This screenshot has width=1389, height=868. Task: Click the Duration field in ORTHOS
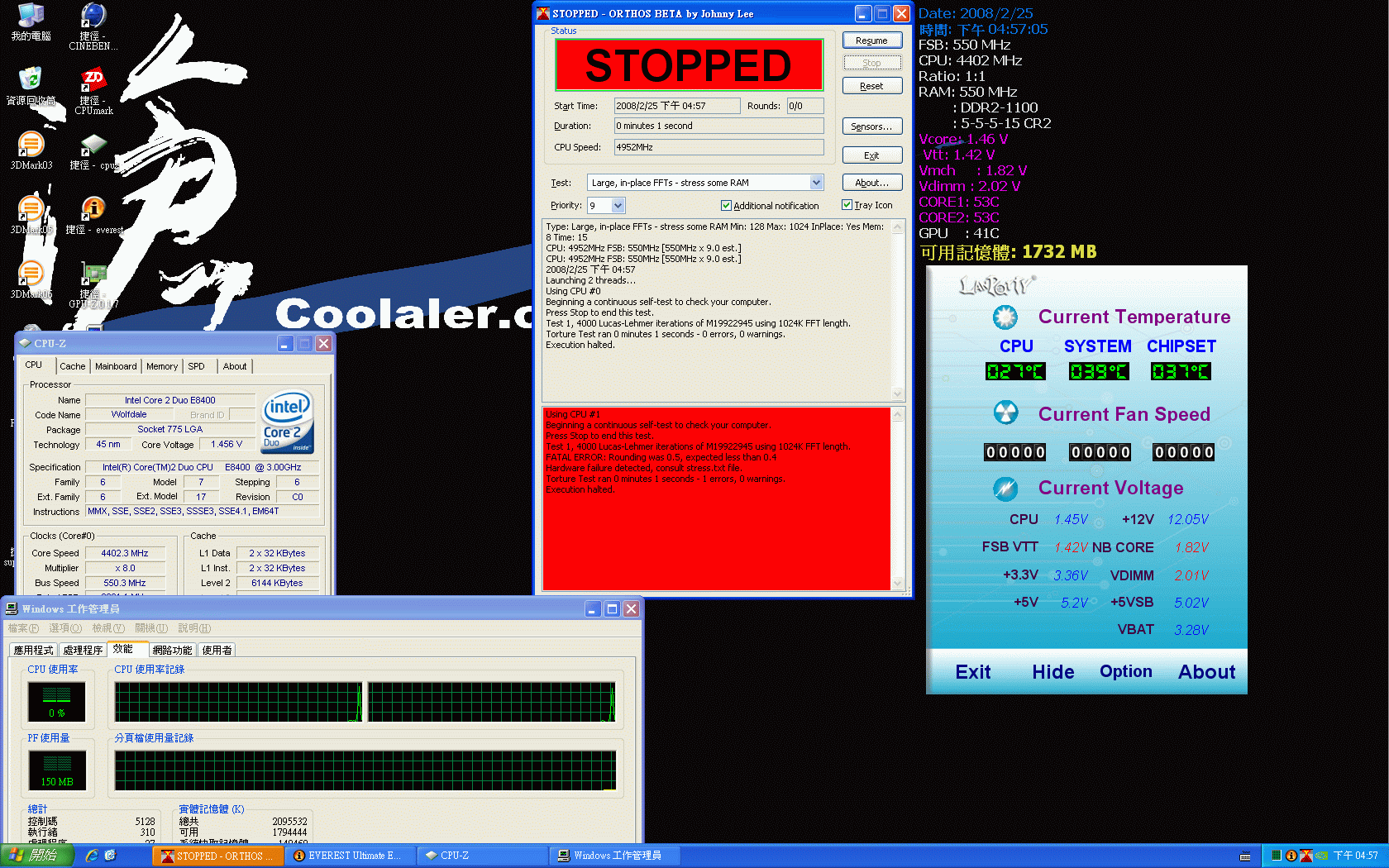pyautogui.click(x=718, y=126)
